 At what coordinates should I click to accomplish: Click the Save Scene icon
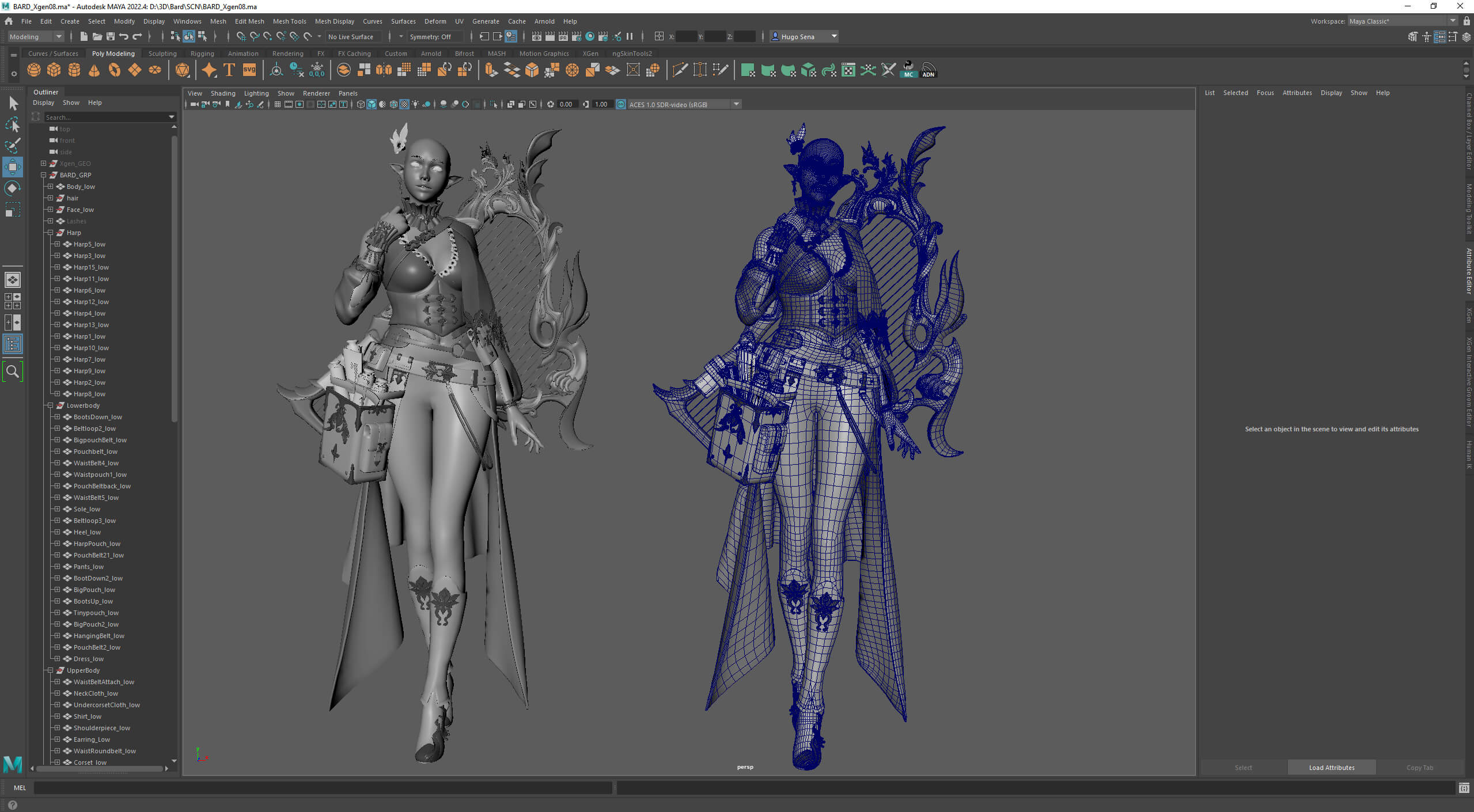point(110,36)
